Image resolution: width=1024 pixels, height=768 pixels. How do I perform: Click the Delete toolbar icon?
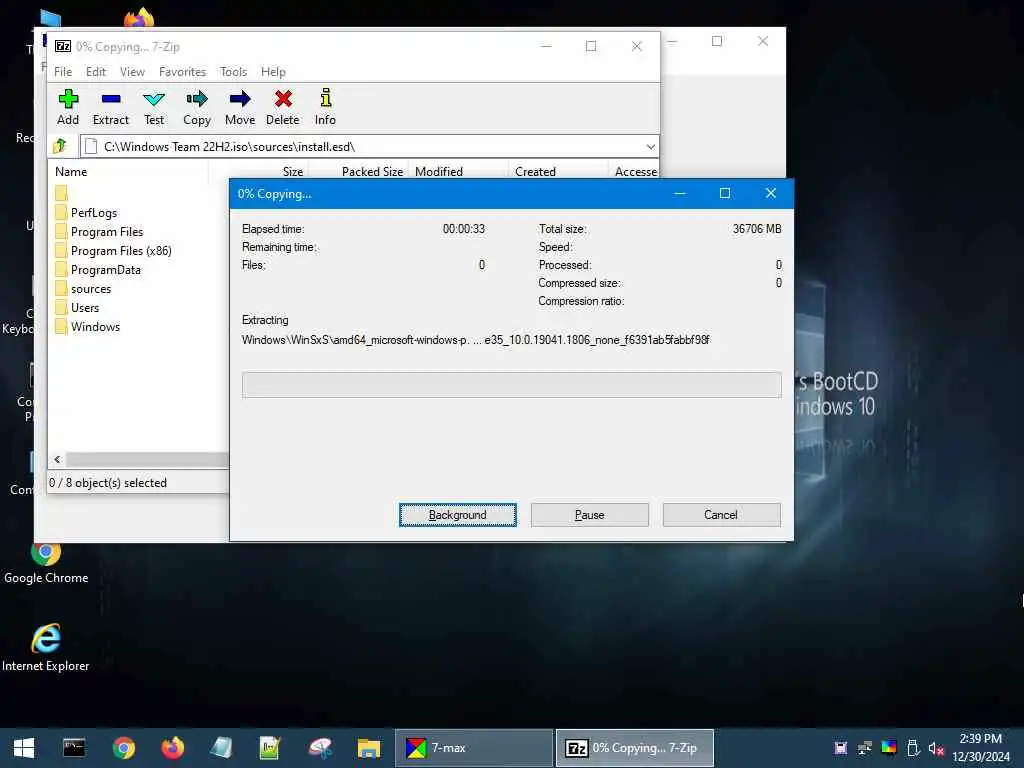(x=283, y=107)
